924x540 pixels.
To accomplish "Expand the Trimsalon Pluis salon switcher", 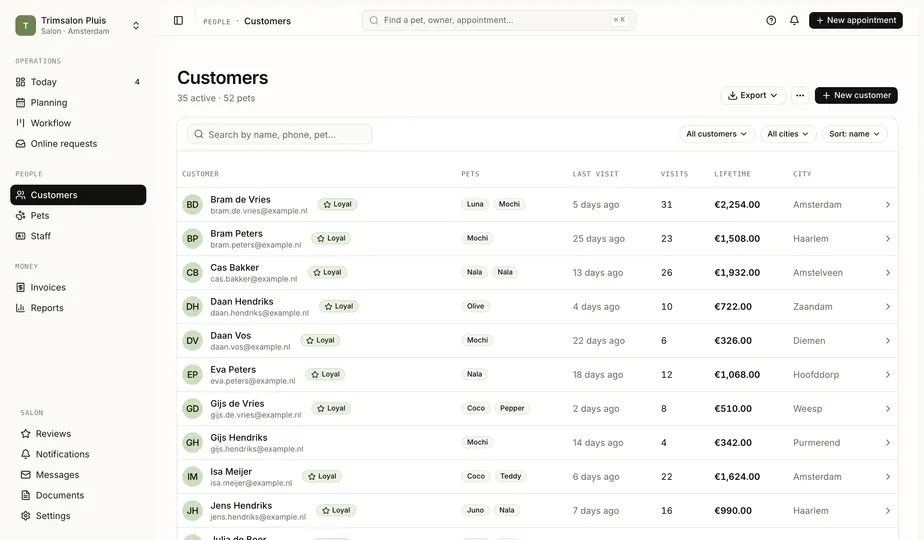I will (x=136, y=25).
